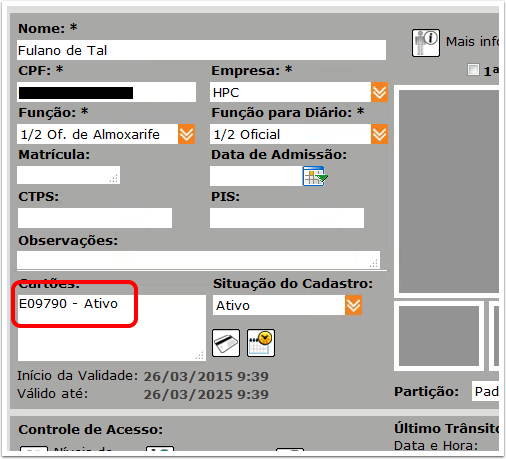Click the Observações text area
Viewport: 506px width, 459px height.
[x=198, y=260]
